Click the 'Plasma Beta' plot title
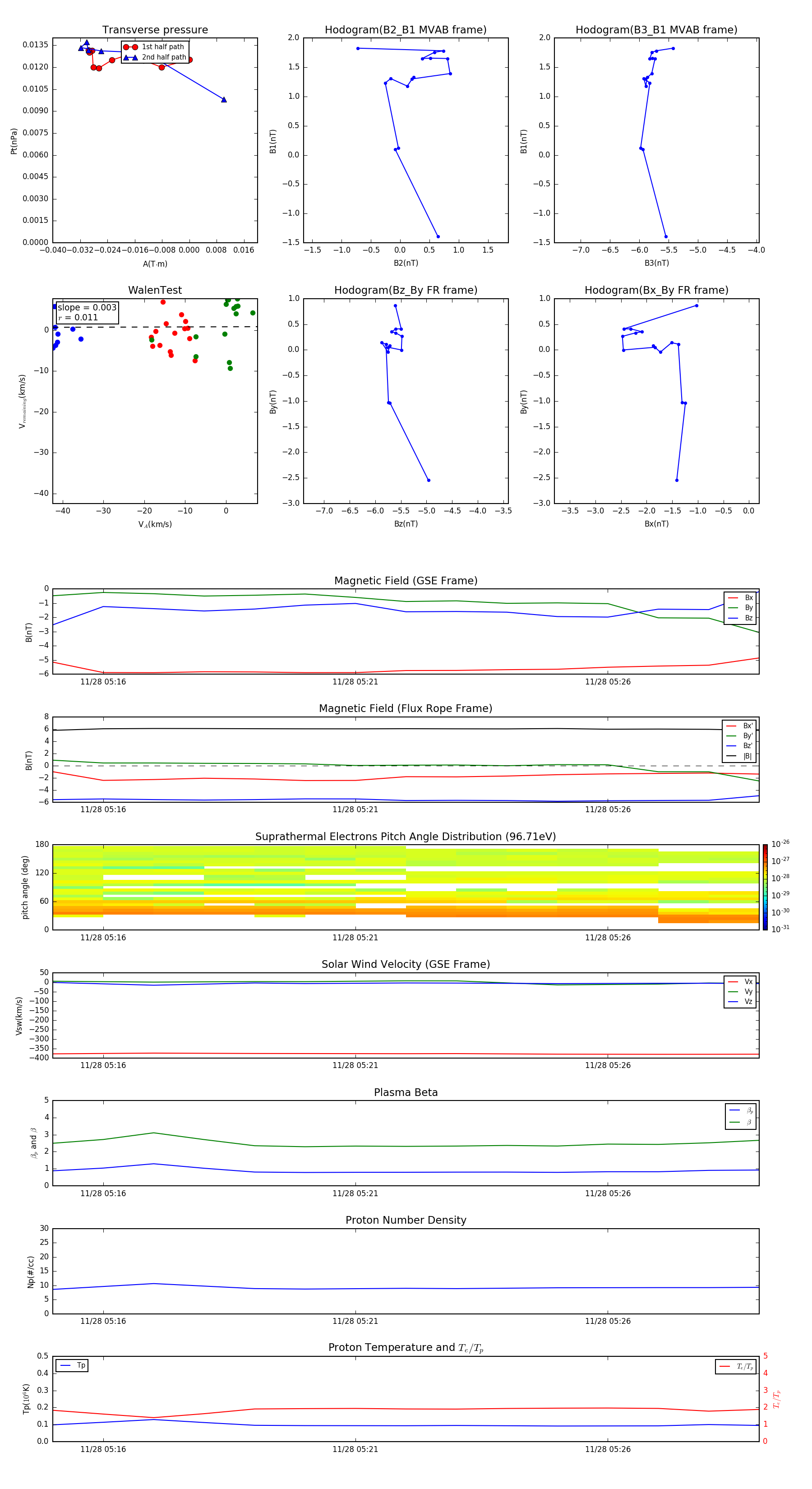The height and width of the screenshot is (1489, 812). [406, 1092]
